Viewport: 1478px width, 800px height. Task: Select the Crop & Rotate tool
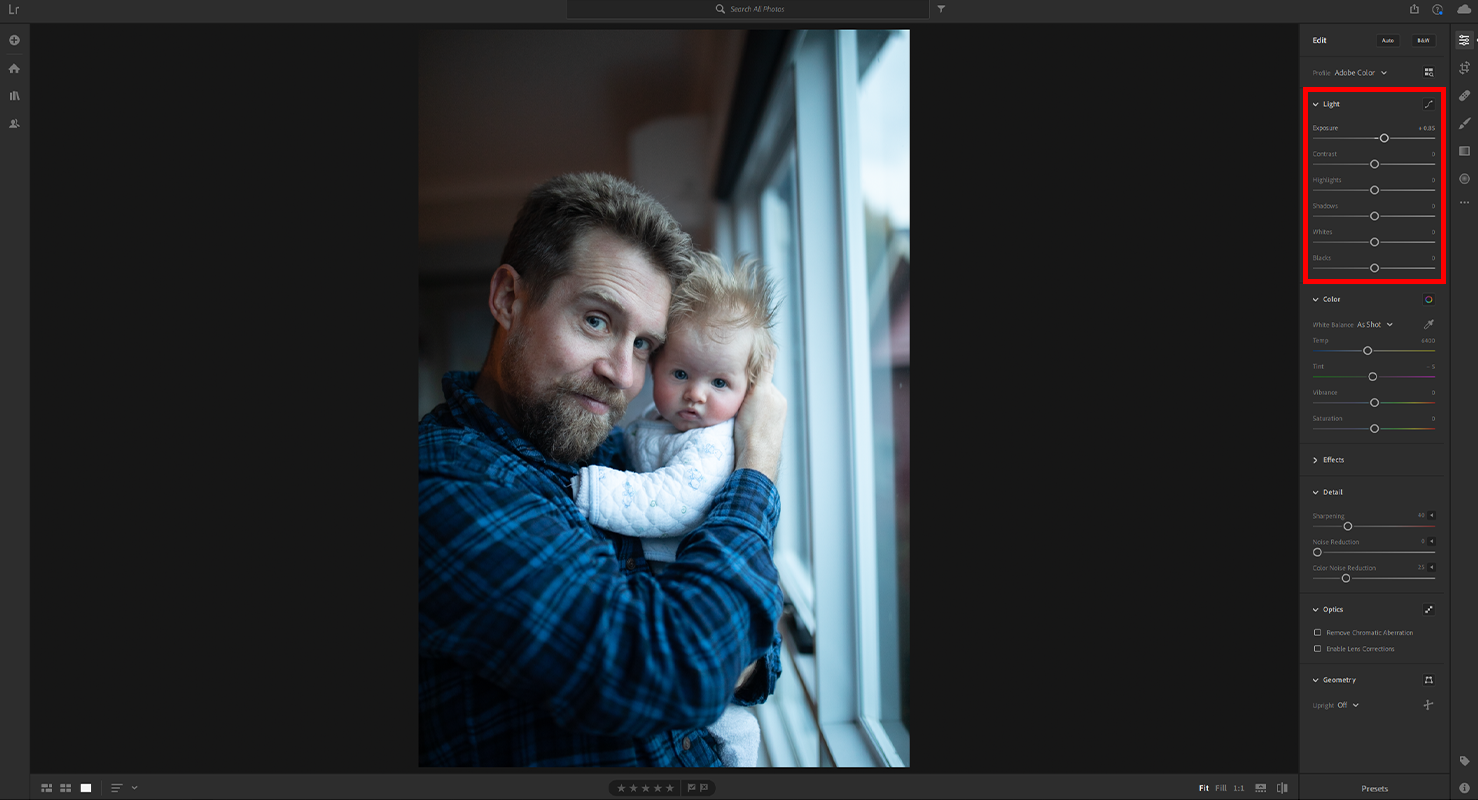[1464, 70]
